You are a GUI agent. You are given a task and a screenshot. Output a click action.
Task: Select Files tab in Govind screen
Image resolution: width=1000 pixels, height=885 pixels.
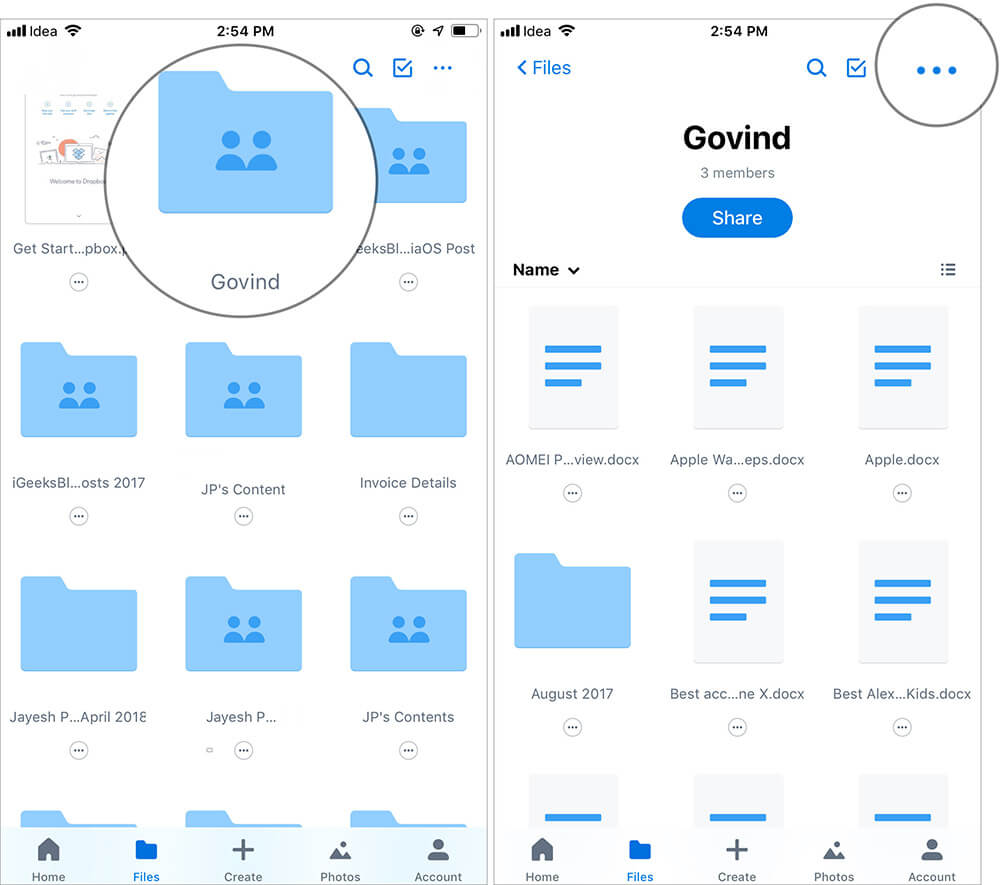pos(640,859)
